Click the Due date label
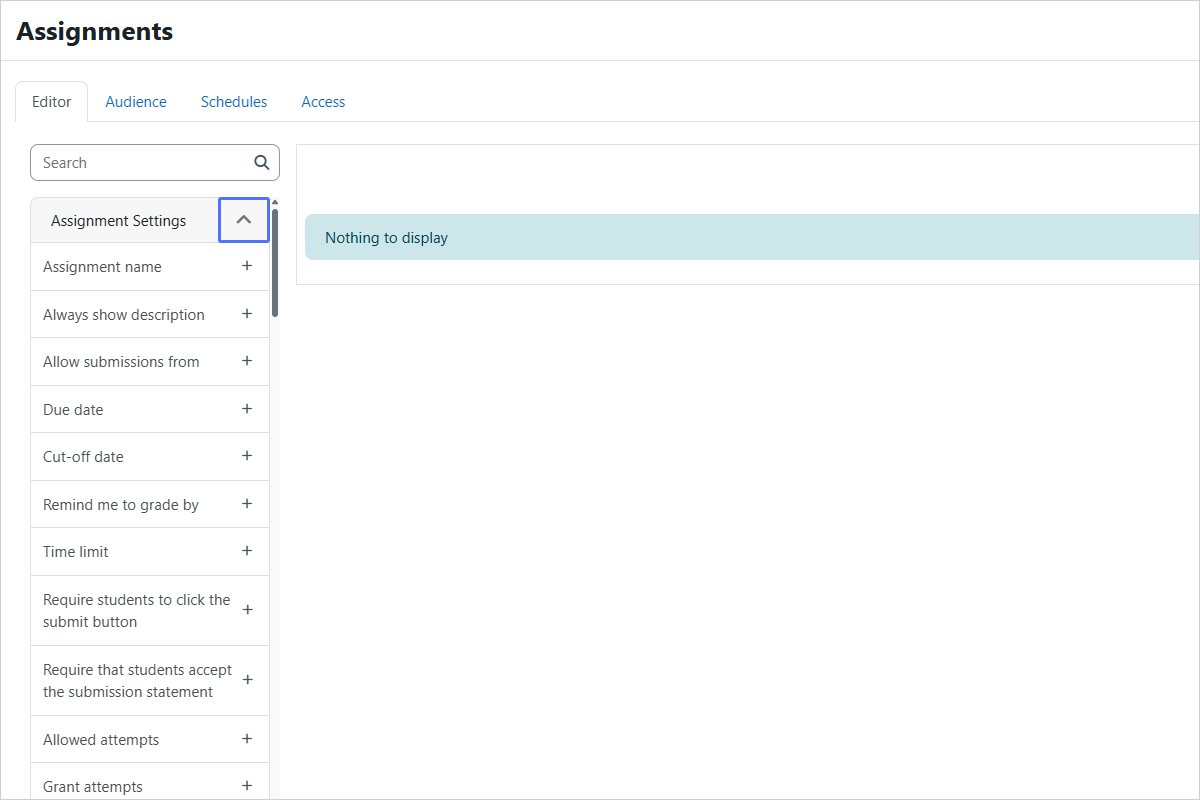This screenshot has height=800, width=1200. pos(73,410)
